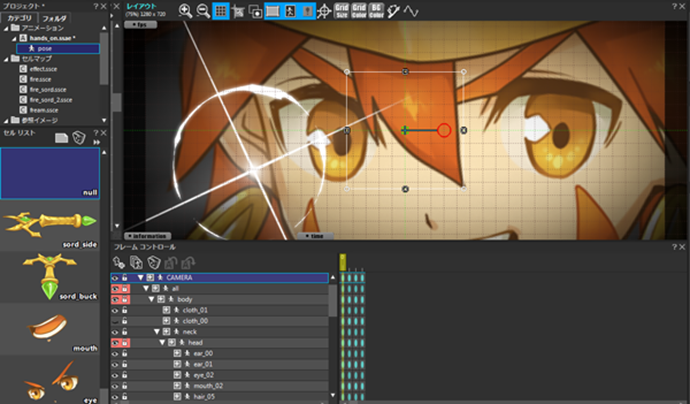This screenshot has height=404, width=690.
Task: Click the parts list scrollbar down arrow
Action: click(x=333, y=396)
